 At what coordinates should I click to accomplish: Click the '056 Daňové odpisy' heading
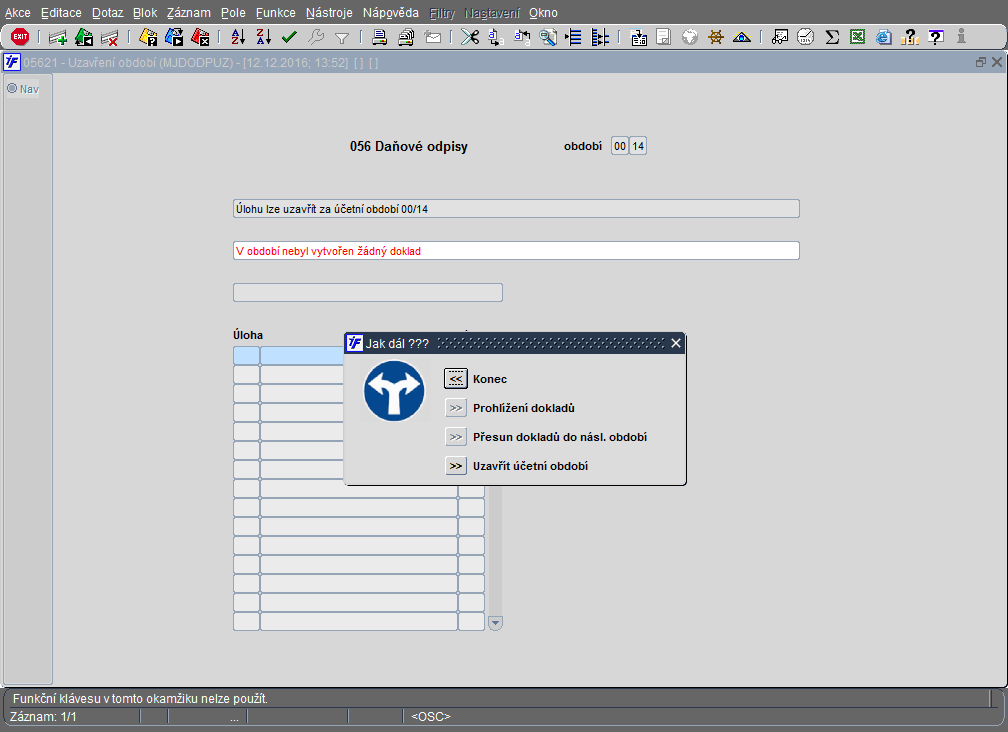pyautogui.click(x=409, y=147)
